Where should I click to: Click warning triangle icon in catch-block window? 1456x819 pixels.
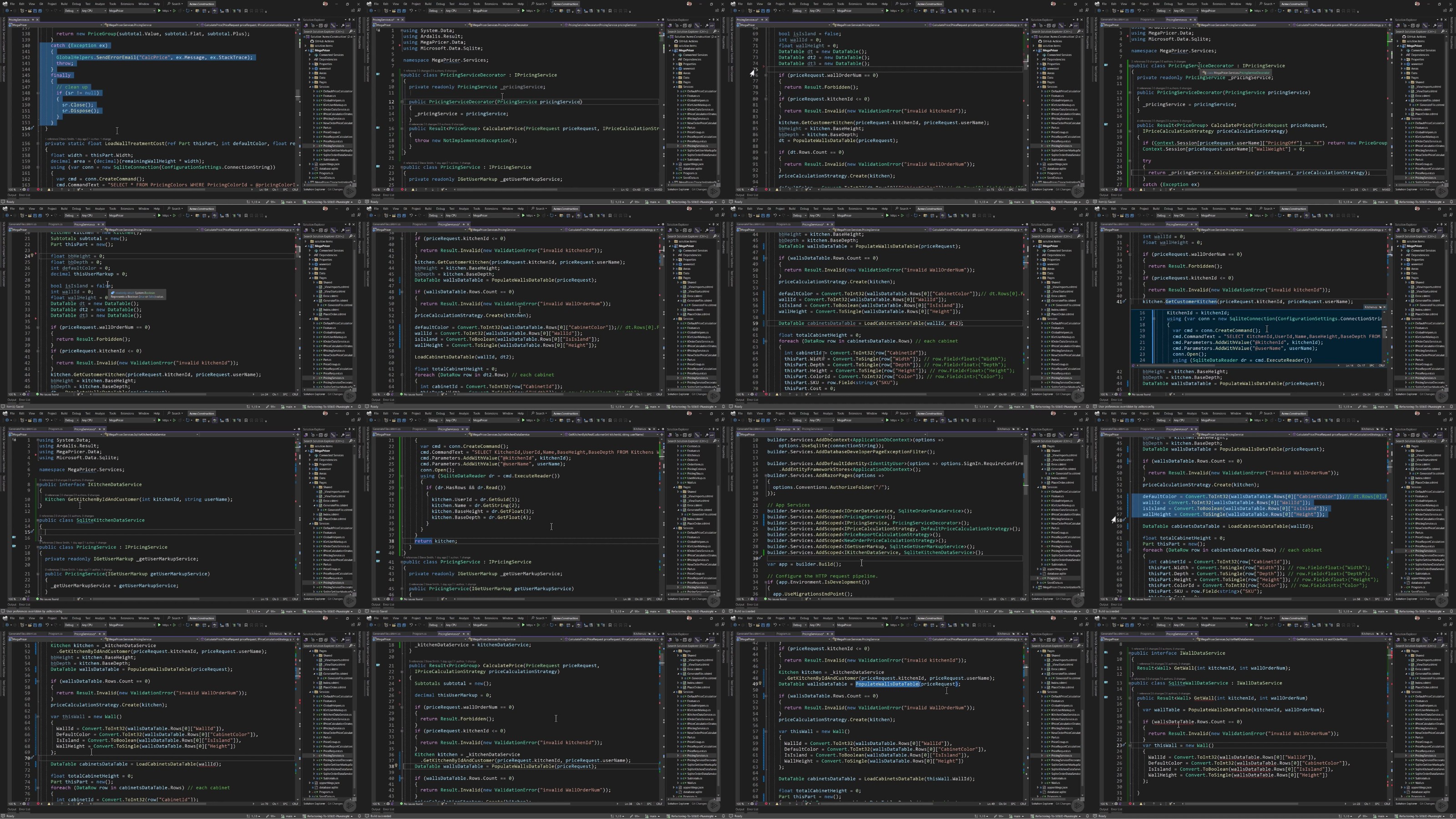(x=49, y=190)
